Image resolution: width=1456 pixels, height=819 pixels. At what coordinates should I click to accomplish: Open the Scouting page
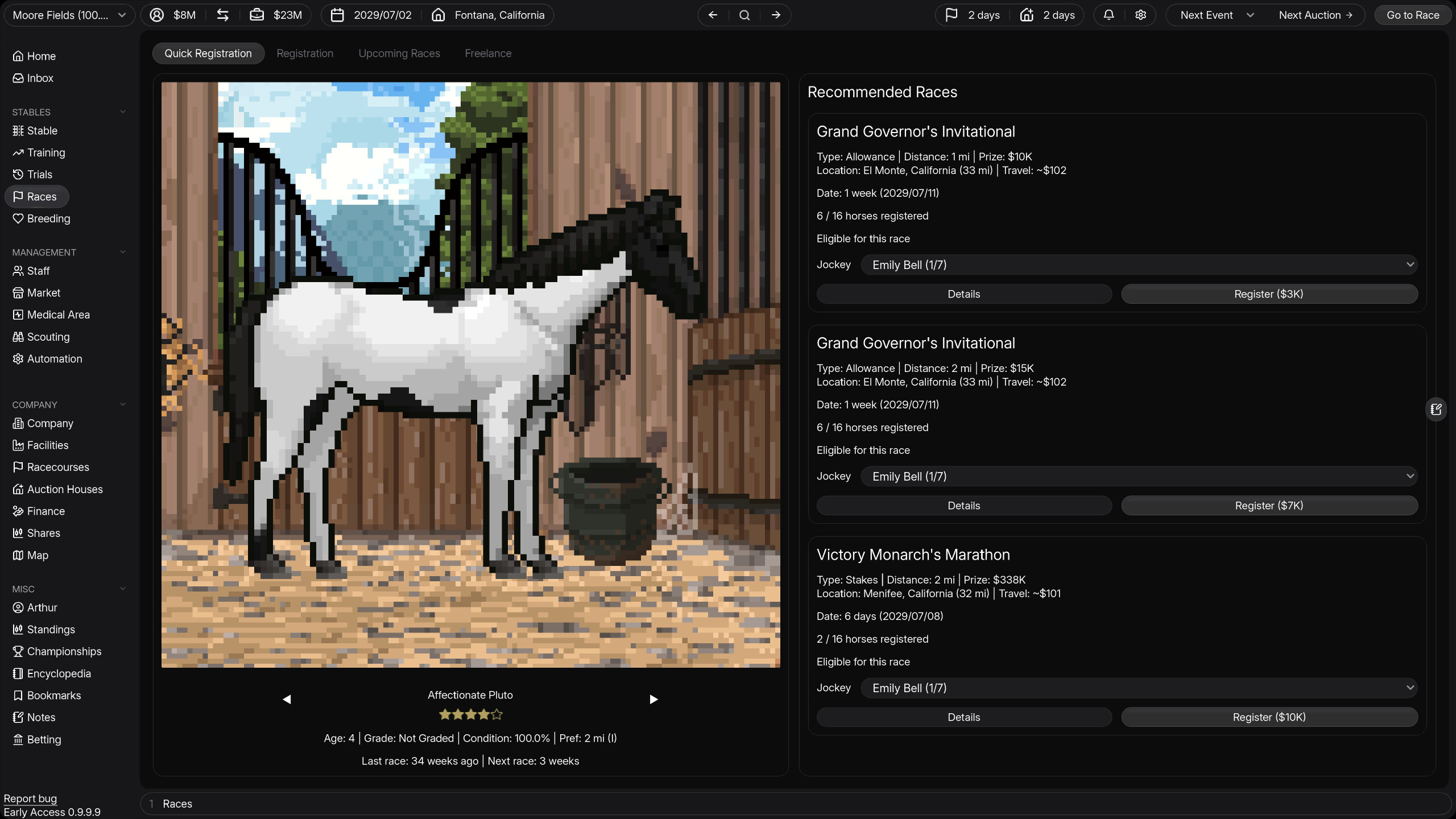point(41,337)
